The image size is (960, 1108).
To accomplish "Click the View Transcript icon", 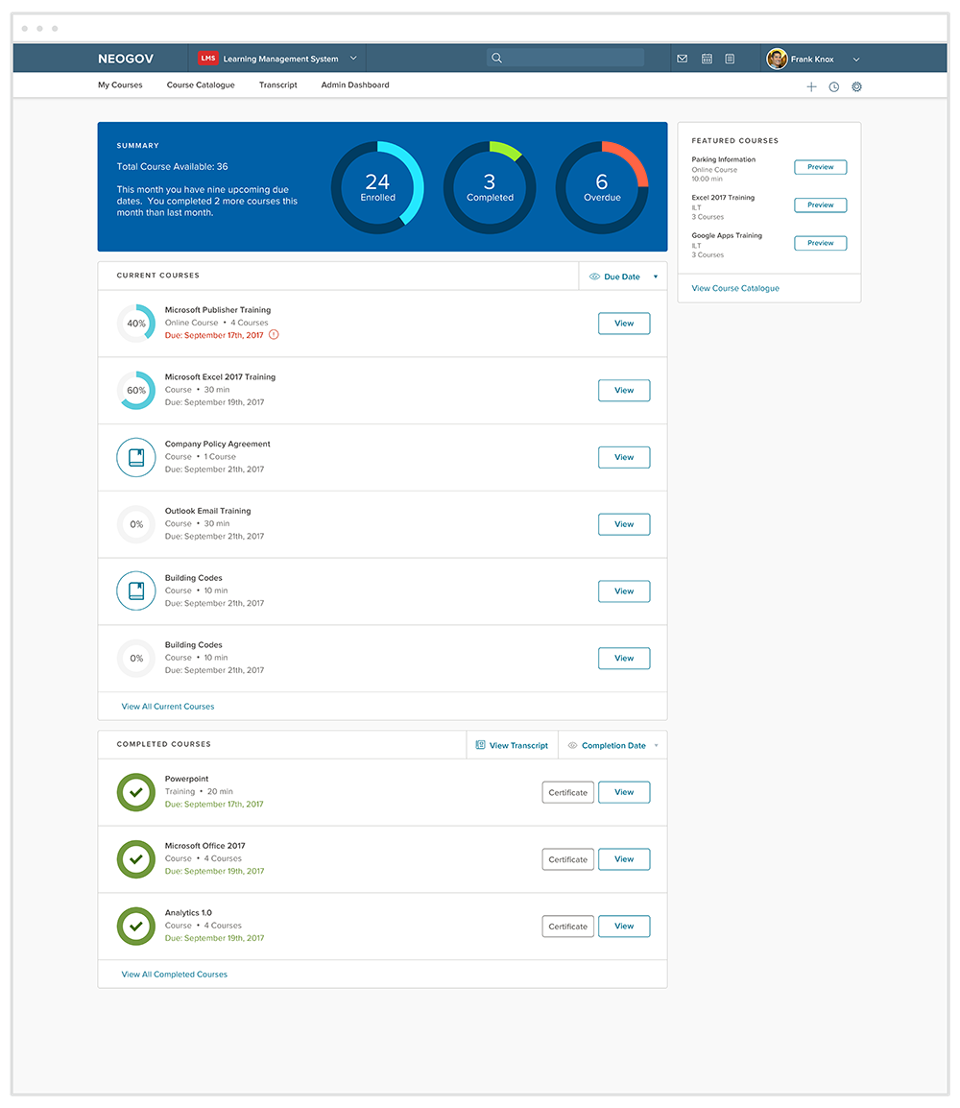I will 480,745.
